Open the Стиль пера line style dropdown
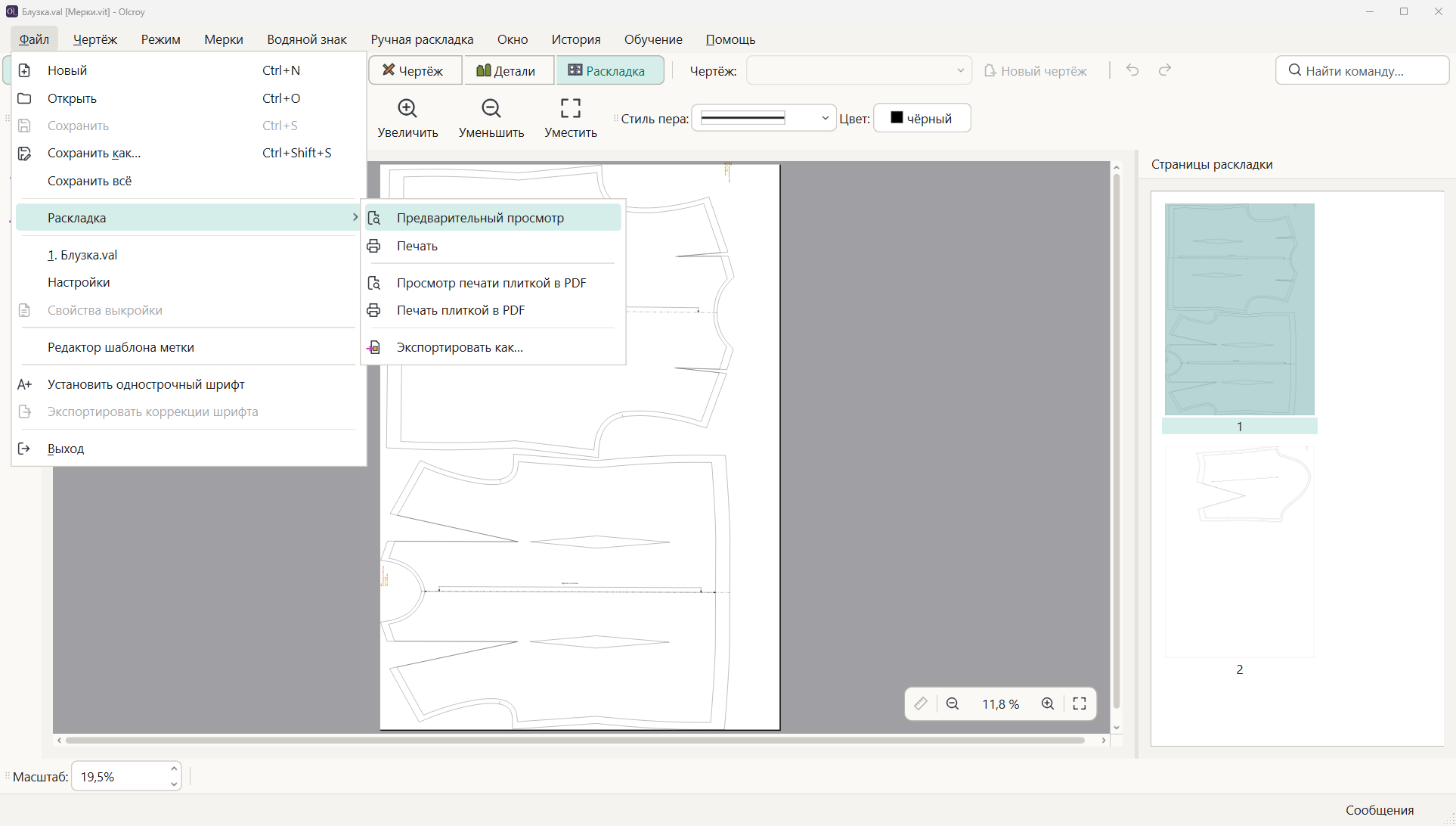 pyautogui.click(x=764, y=118)
